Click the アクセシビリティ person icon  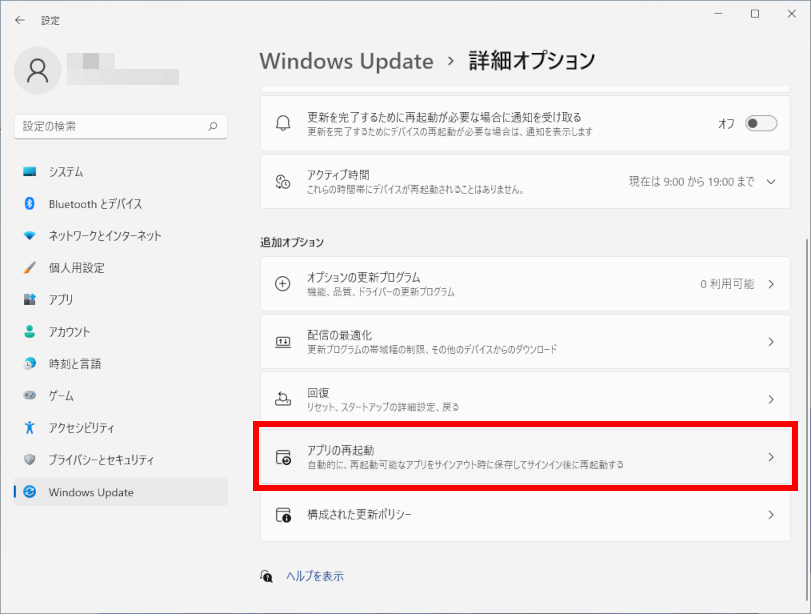(x=29, y=428)
